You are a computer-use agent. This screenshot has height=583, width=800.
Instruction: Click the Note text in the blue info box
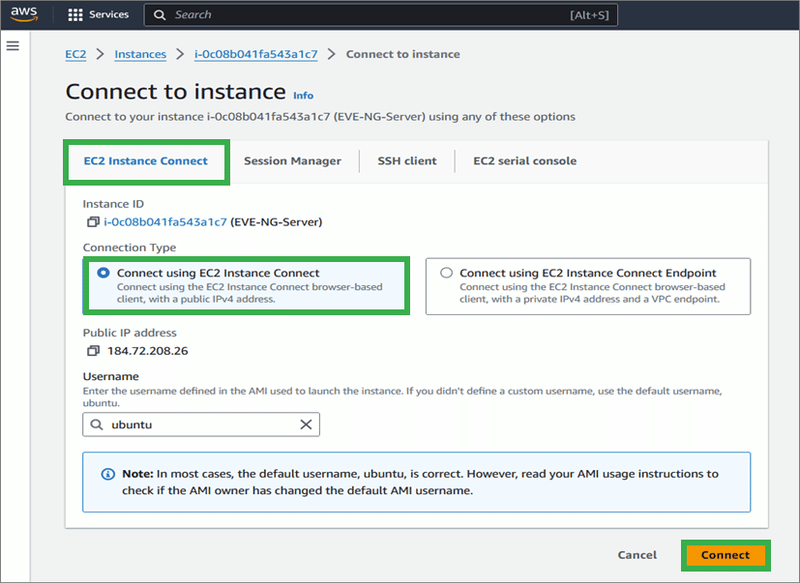pos(420,482)
